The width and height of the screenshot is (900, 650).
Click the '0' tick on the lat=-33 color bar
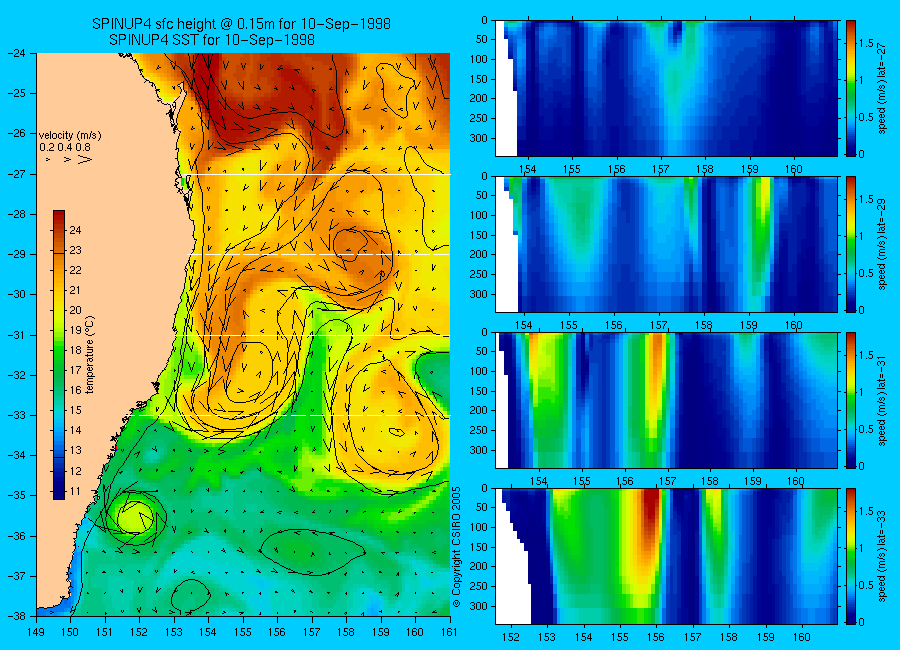[x=862, y=622]
